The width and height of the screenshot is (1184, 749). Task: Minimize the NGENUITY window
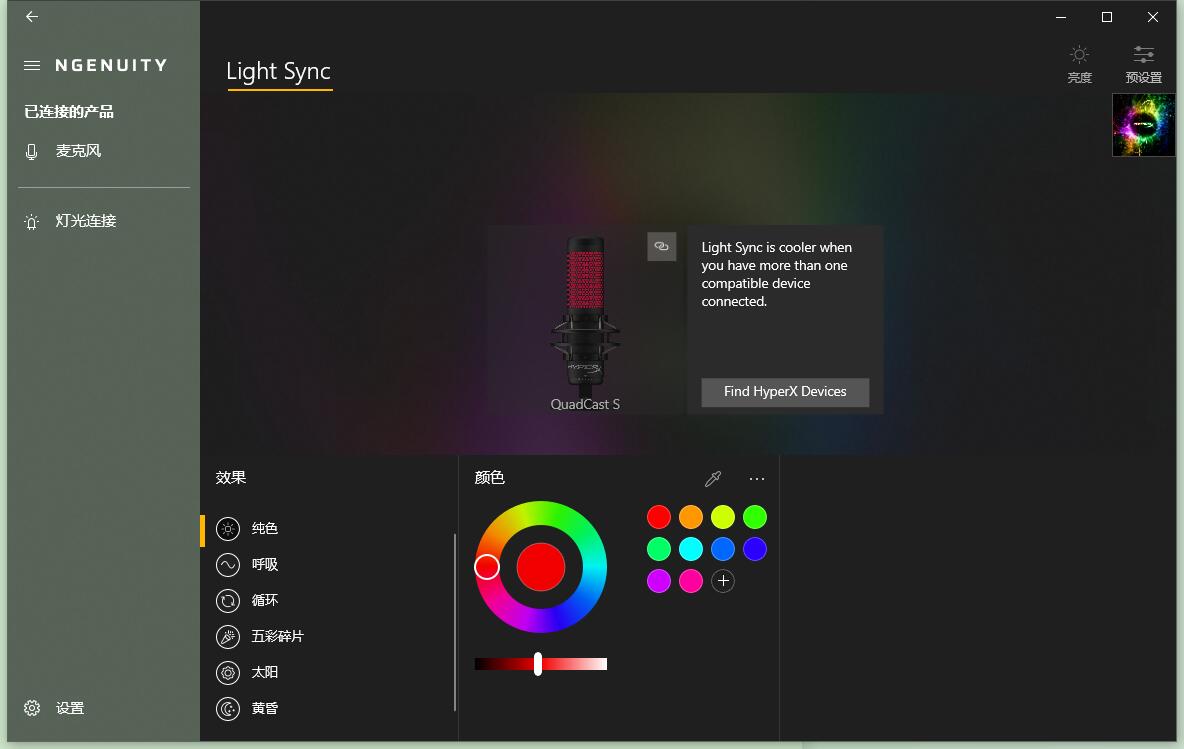pyautogui.click(x=1061, y=17)
